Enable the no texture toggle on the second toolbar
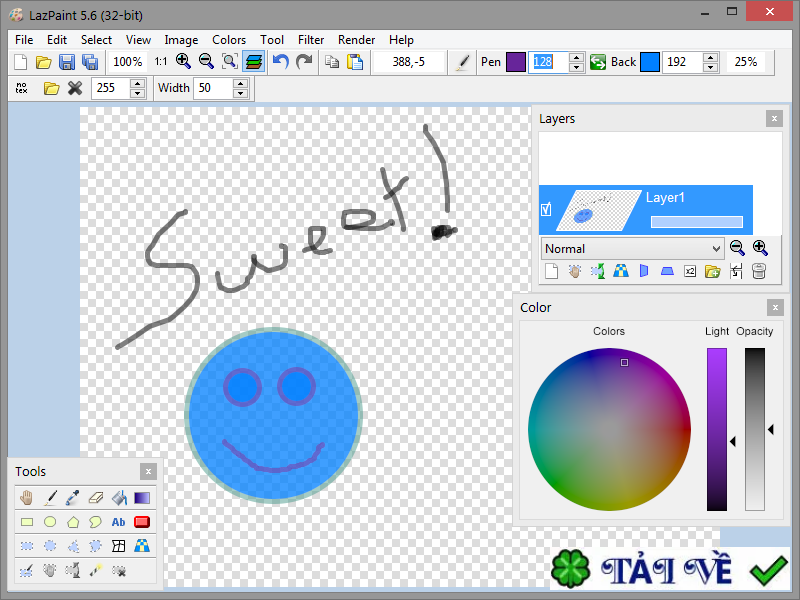The height and width of the screenshot is (600, 800). [x=21, y=88]
